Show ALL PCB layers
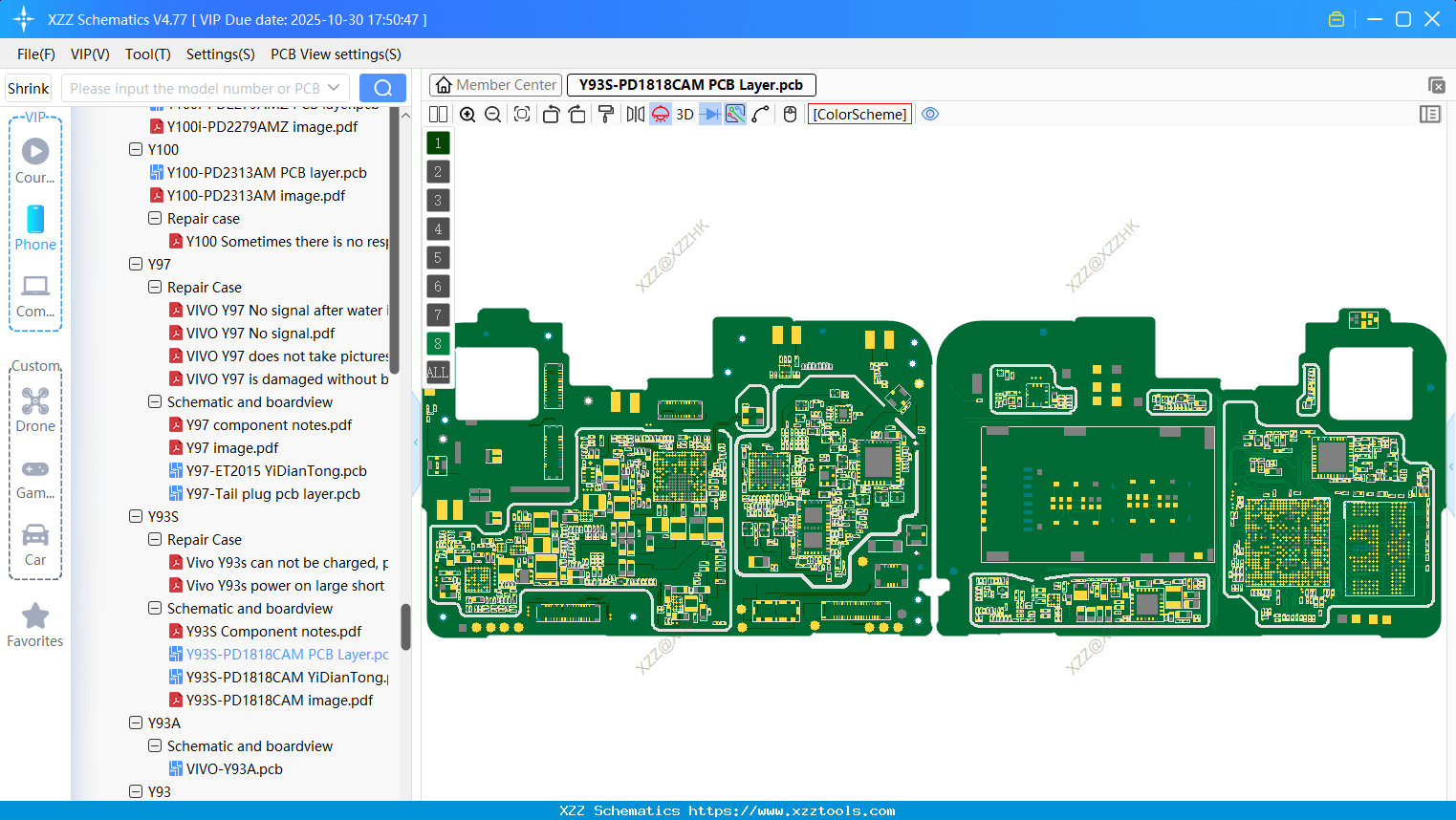The image size is (1456, 820). pyautogui.click(x=437, y=372)
